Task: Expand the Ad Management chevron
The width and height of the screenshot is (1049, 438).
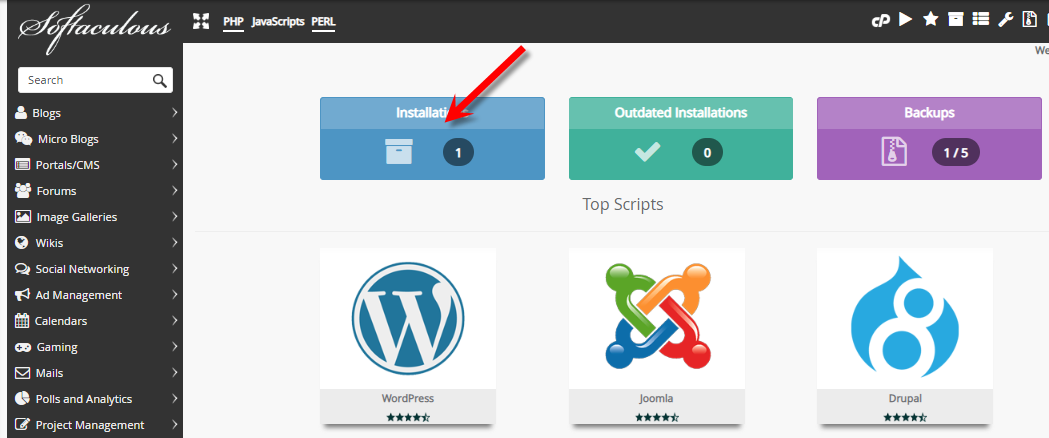Action: (x=175, y=295)
